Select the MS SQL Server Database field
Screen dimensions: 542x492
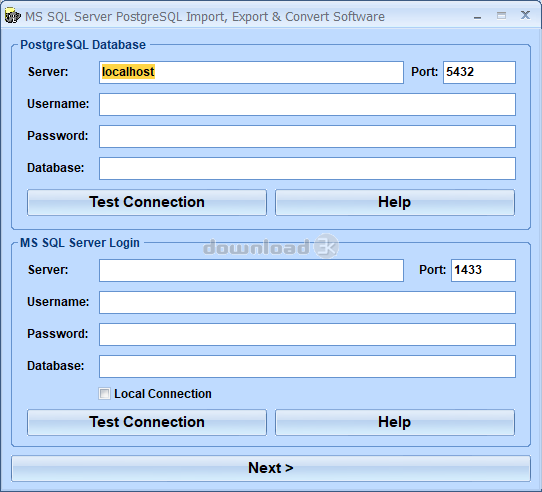tap(307, 366)
